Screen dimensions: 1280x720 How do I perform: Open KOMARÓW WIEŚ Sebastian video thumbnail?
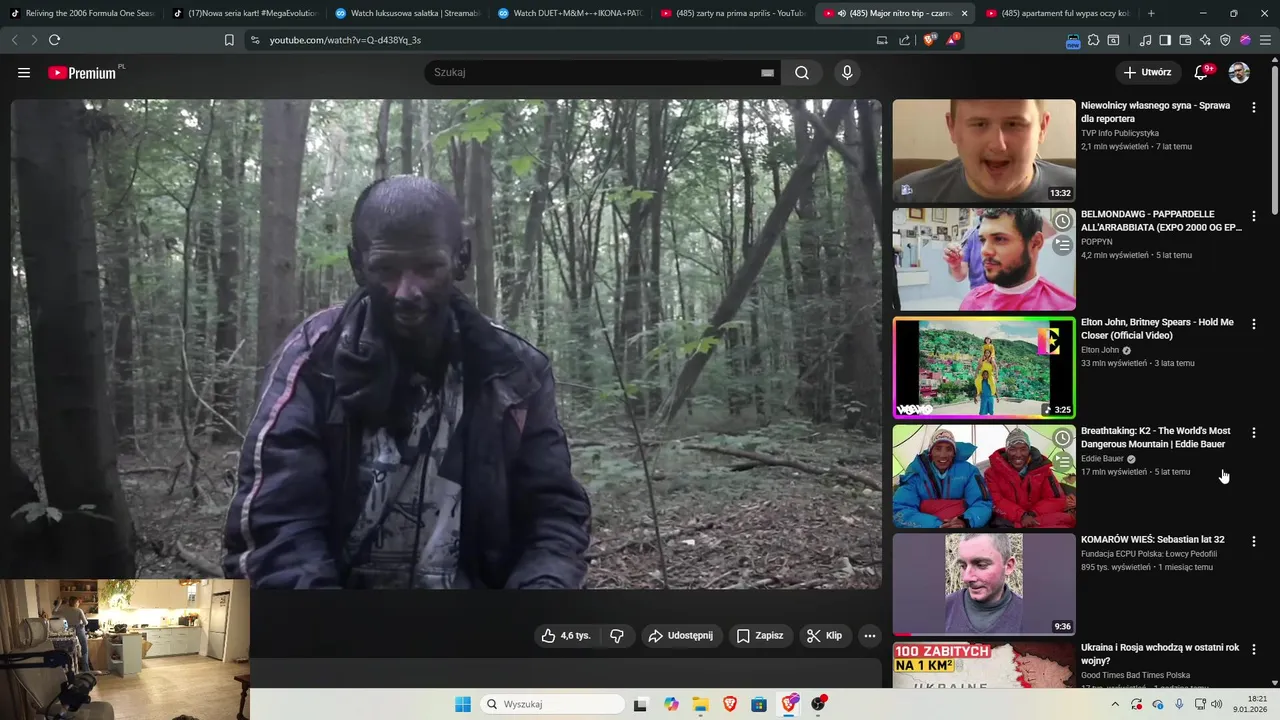(984, 584)
